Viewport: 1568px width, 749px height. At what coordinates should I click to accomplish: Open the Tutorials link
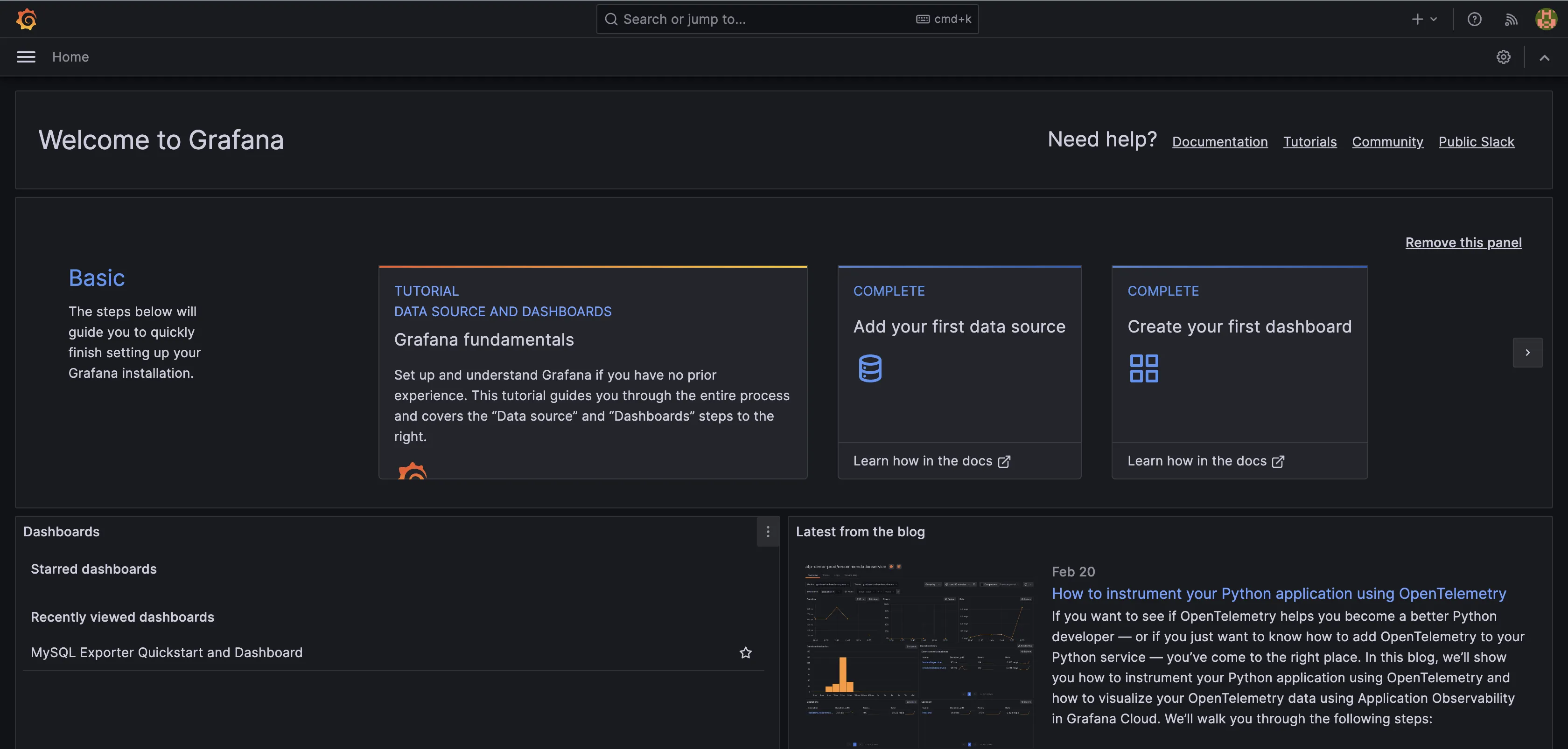1310,142
